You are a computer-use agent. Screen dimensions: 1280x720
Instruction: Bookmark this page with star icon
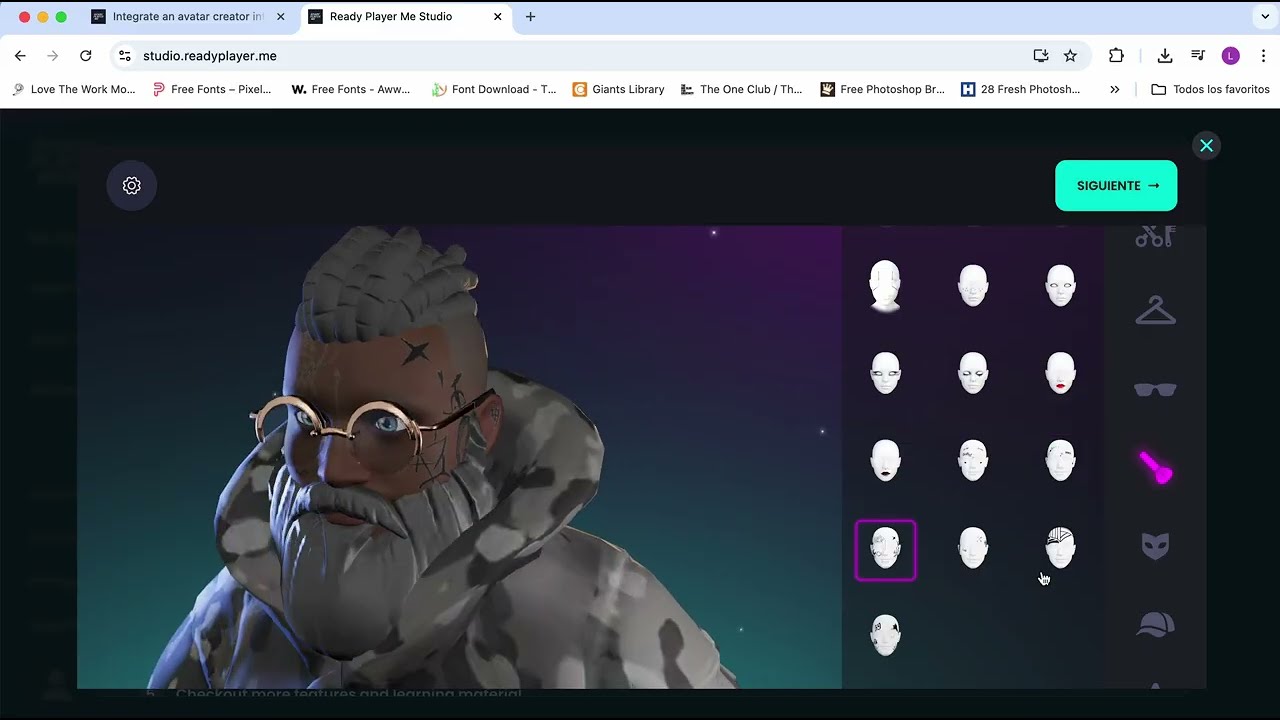[1070, 56]
